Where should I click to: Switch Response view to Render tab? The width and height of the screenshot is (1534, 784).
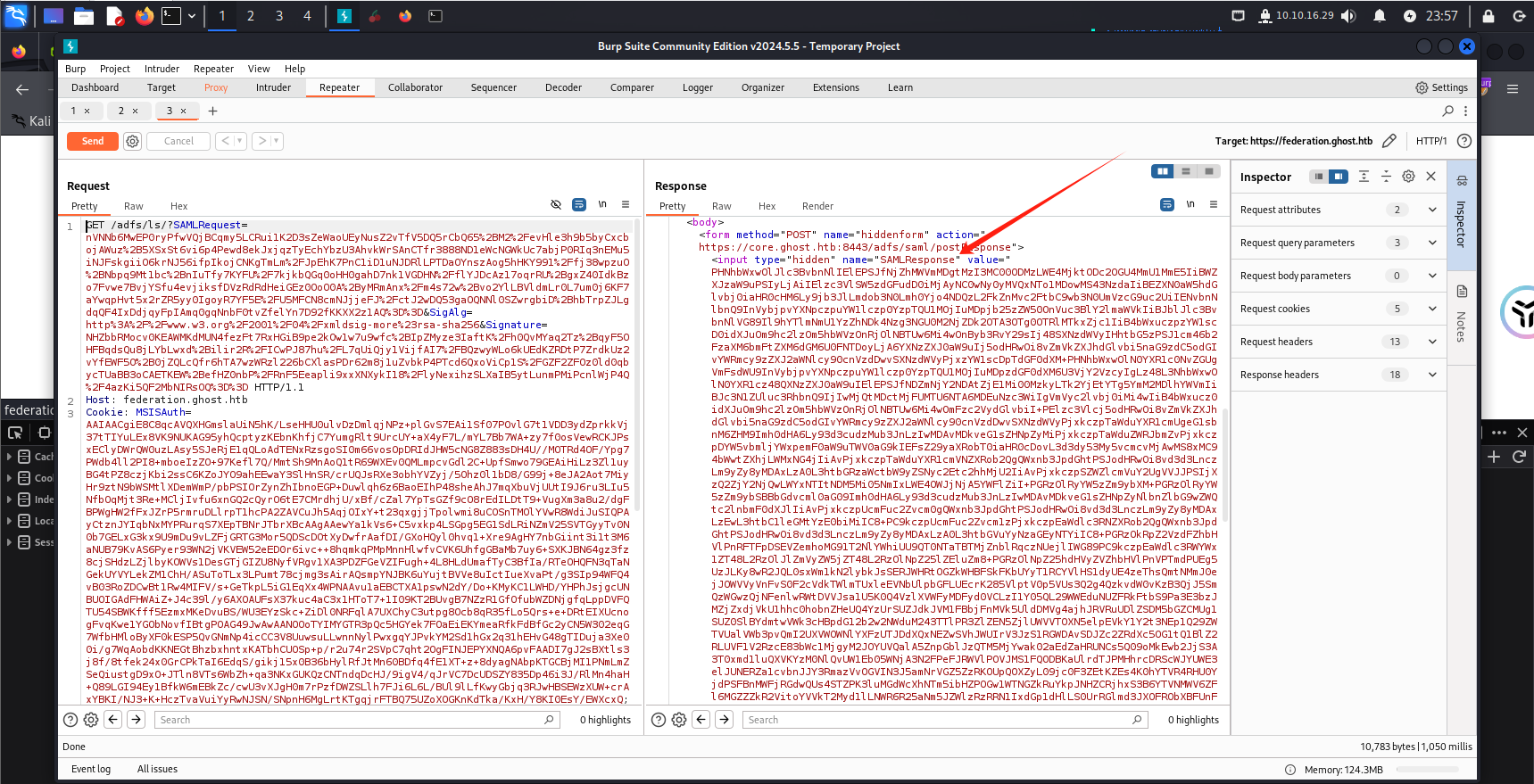coord(817,206)
